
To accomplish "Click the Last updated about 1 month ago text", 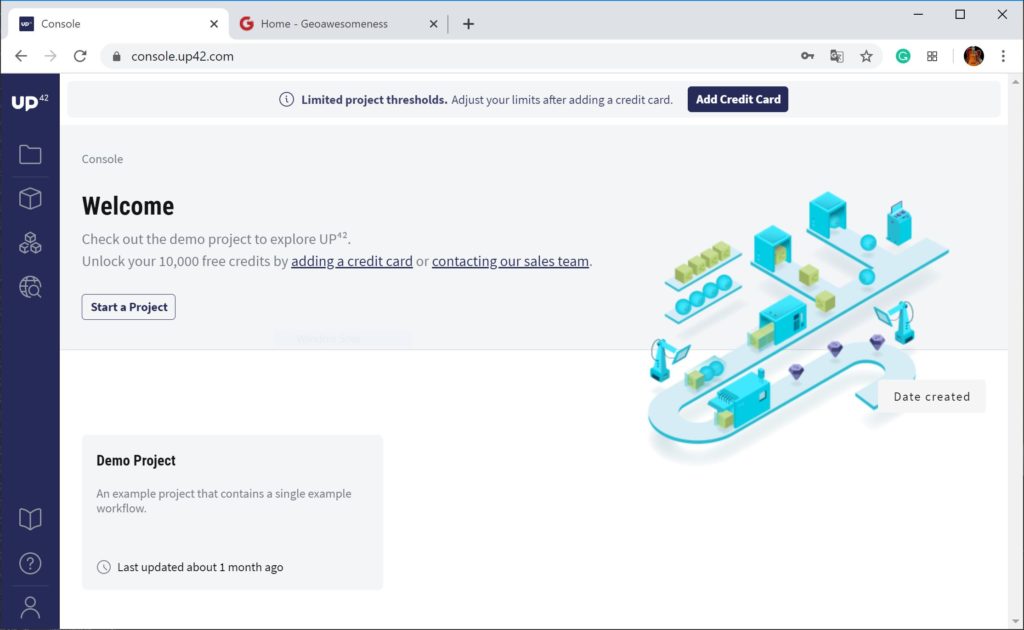I will [200, 567].
